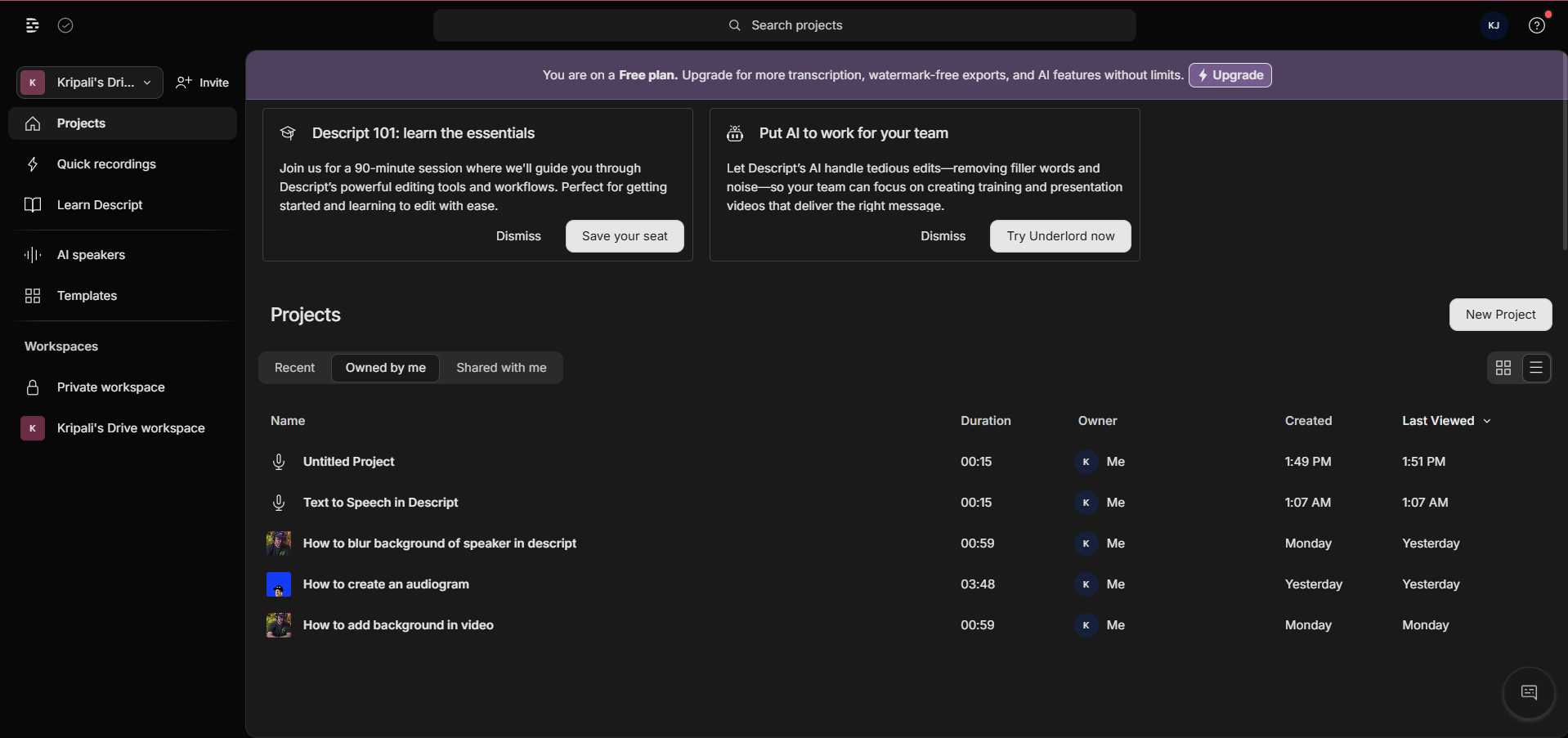Screen dimensions: 1568x738
Task: Open the KJ account avatar
Action: [1494, 25]
